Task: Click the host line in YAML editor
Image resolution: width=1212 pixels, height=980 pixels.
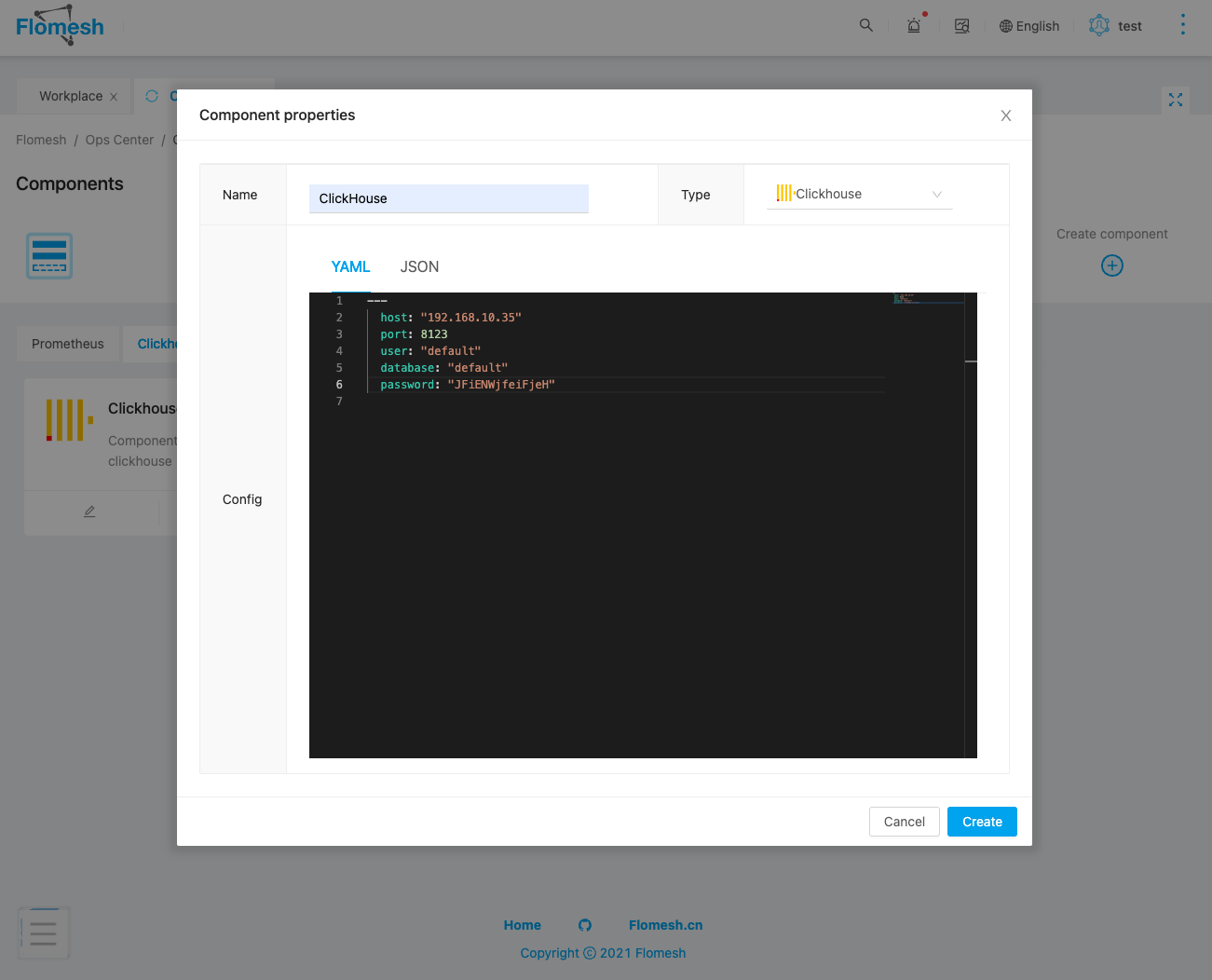Action: (x=625, y=318)
